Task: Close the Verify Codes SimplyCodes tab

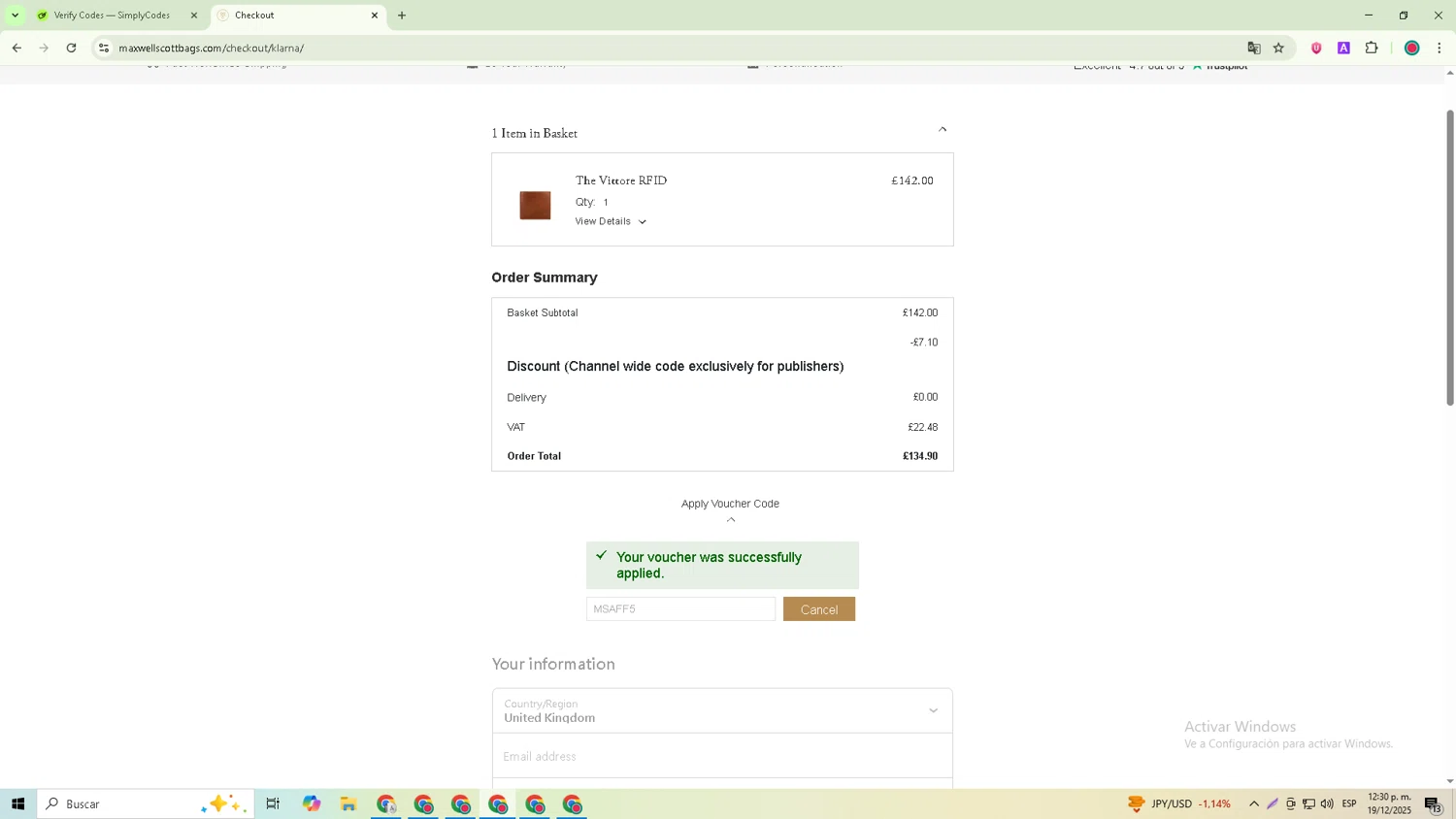Action: coord(193,16)
